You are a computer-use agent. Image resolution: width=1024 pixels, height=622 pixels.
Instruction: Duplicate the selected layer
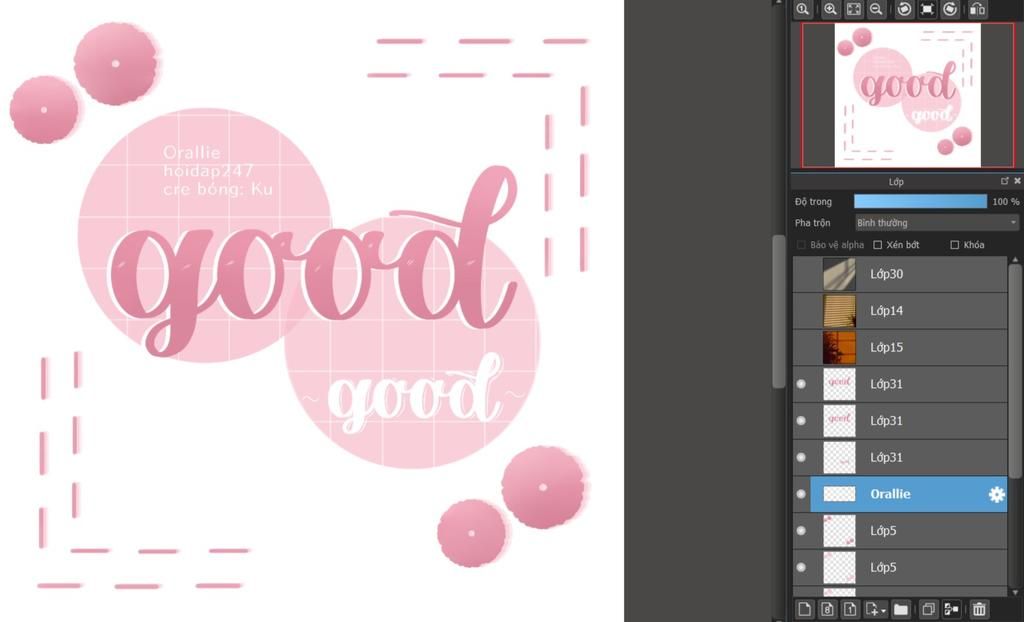coord(928,610)
